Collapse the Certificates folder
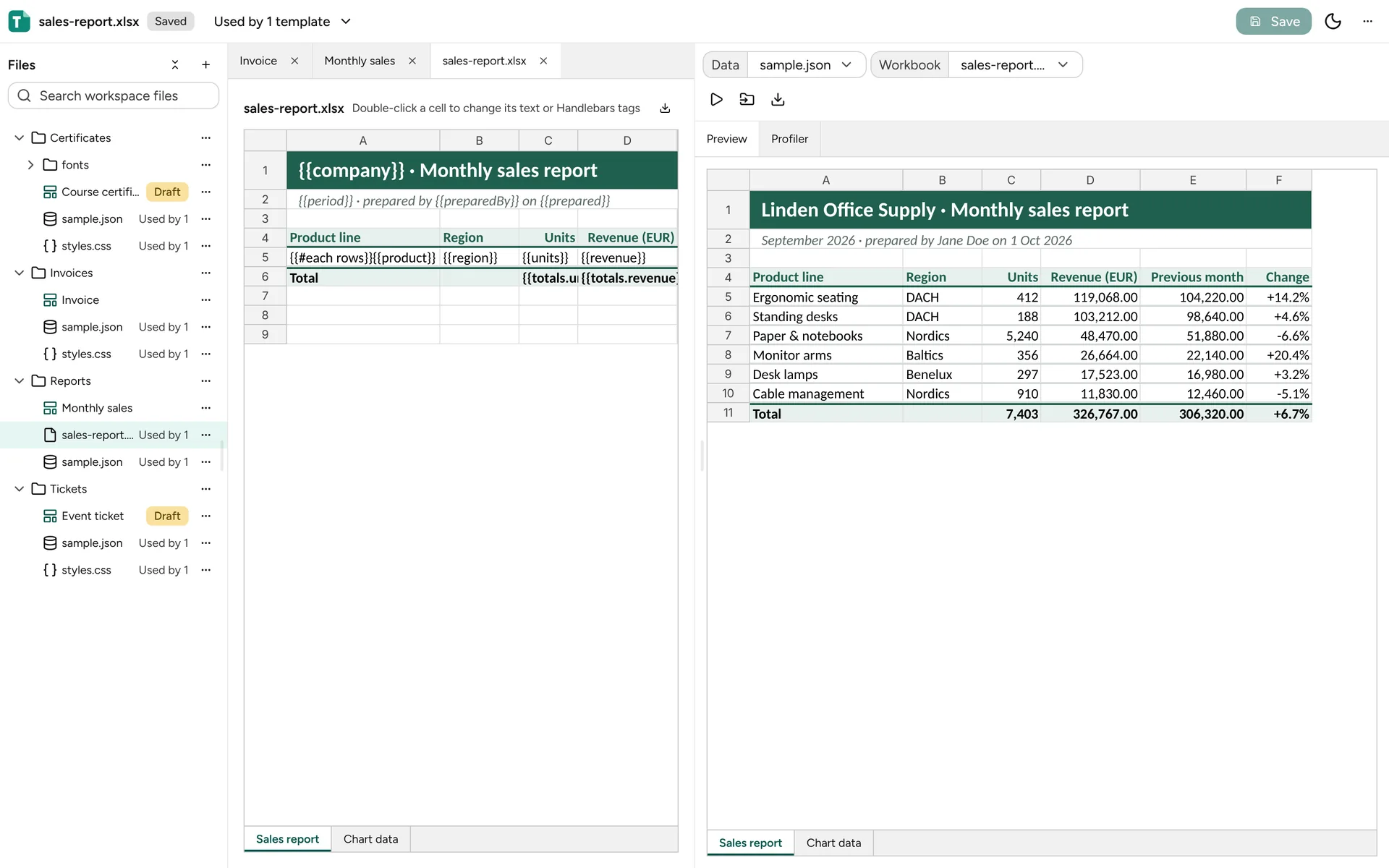 pos(20,137)
